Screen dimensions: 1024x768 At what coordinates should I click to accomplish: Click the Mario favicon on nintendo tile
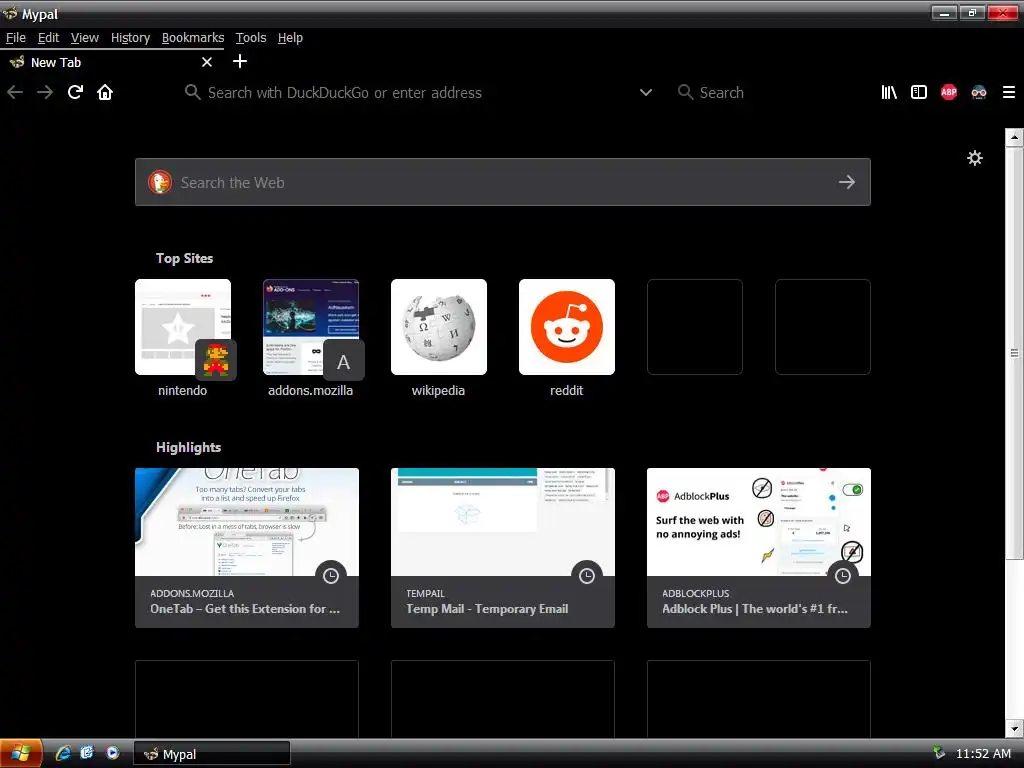click(216, 360)
